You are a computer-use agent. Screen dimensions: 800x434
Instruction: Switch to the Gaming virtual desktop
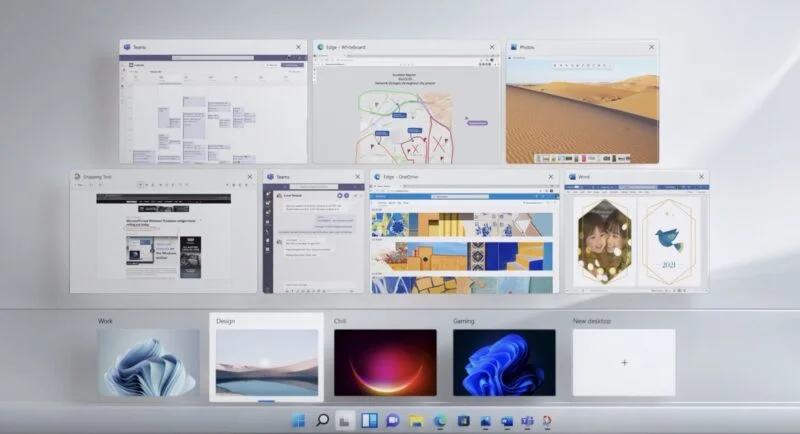(x=504, y=363)
